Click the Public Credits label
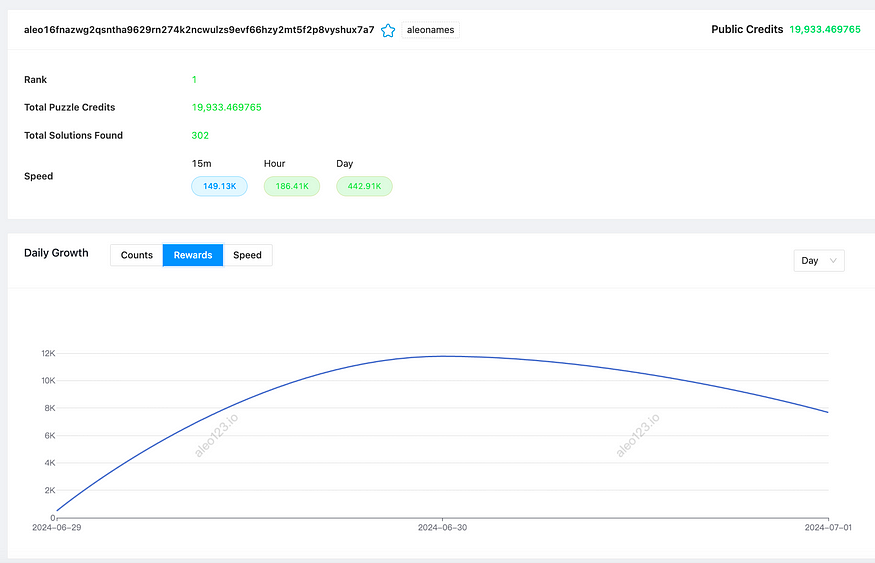Viewport: 875px width, 563px height. click(x=747, y=30)
